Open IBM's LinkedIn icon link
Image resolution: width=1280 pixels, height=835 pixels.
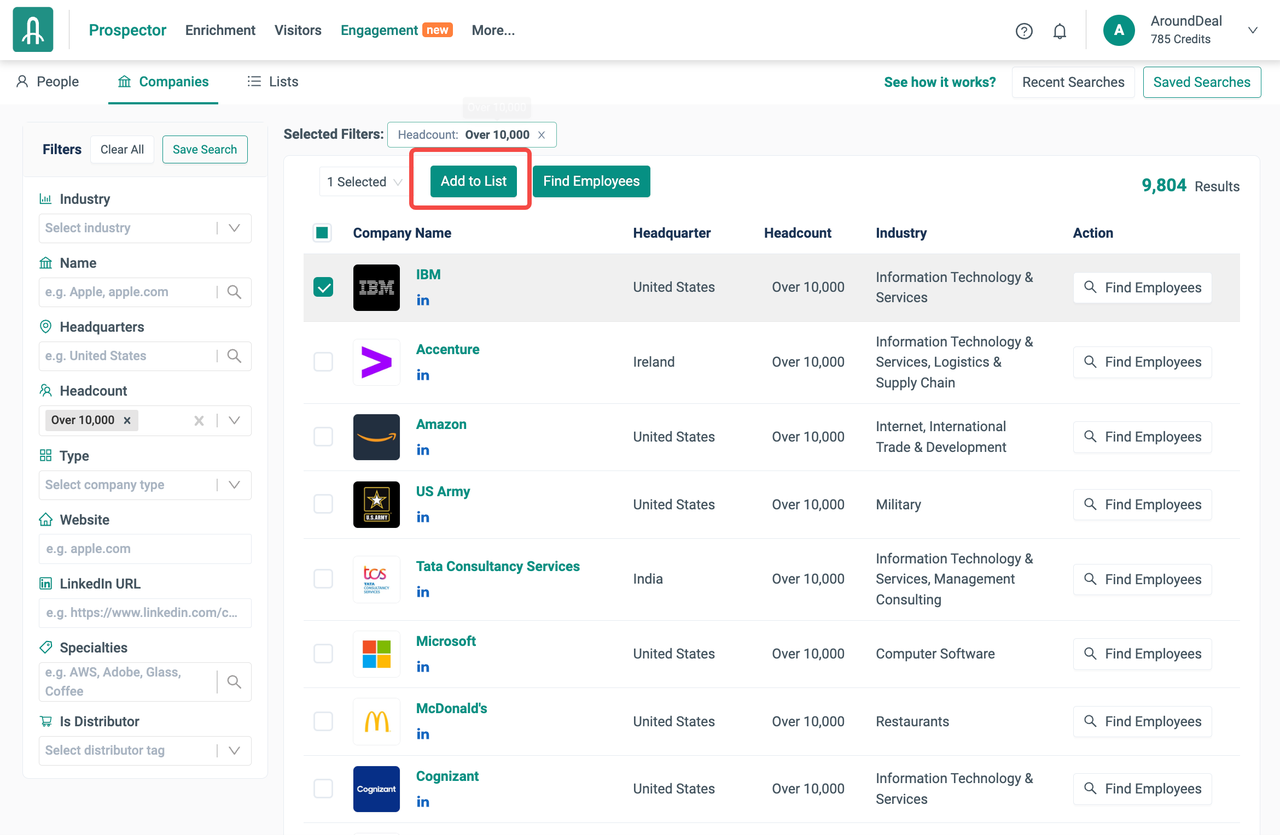(423, 300)
